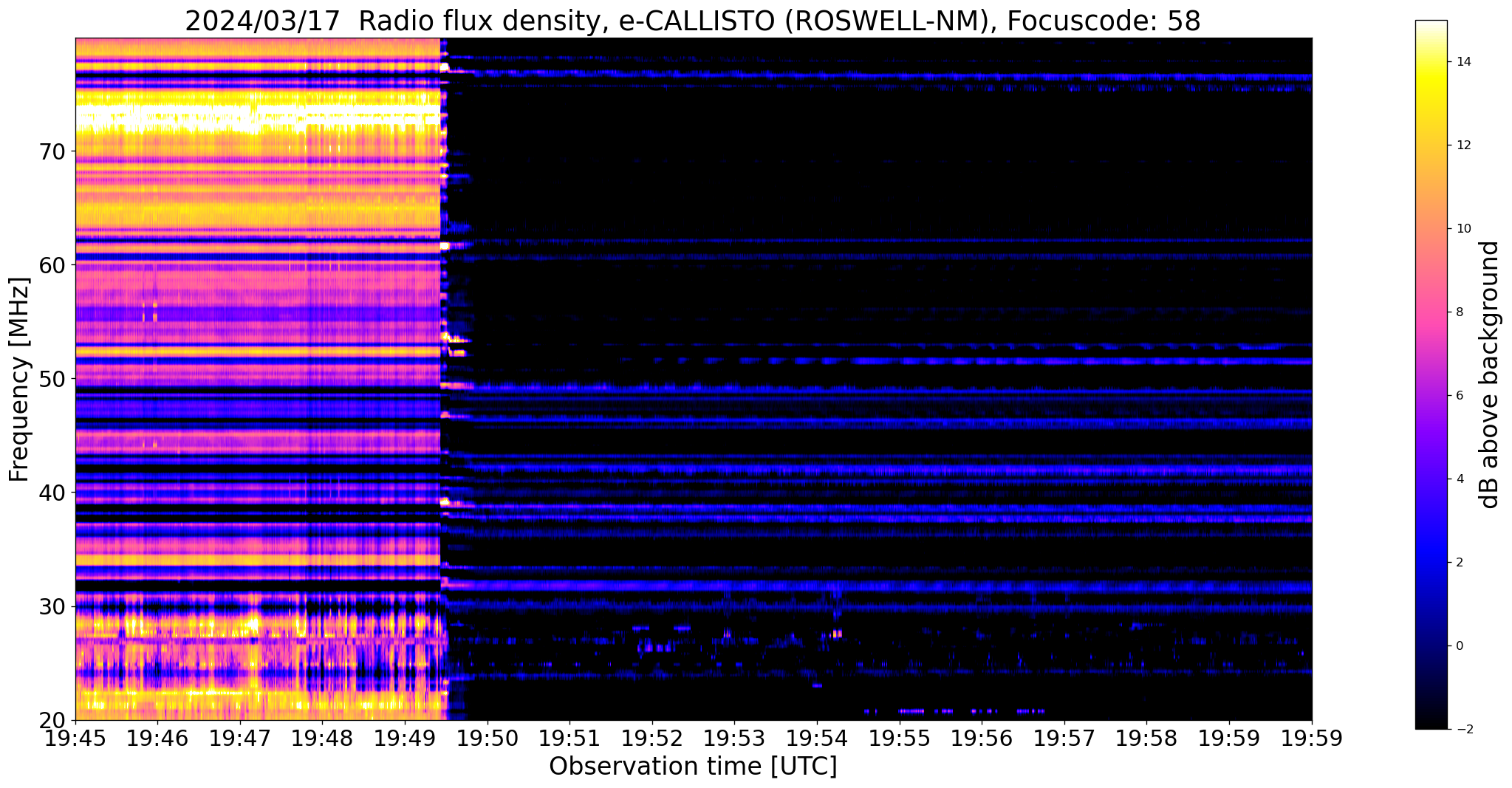
Task: Click the 19:51 time tick label
Action: click(x=570, y=738)
